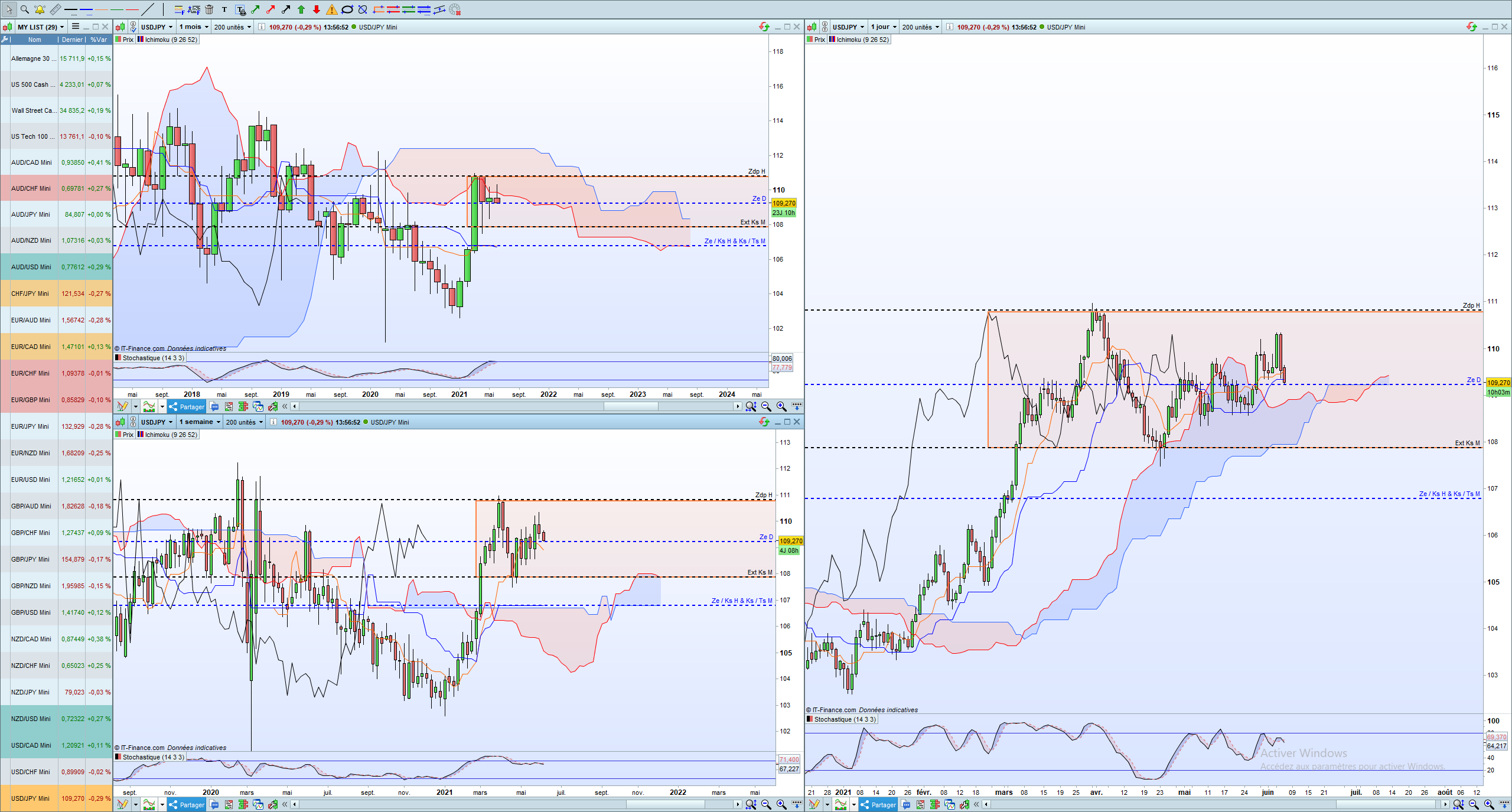1512x812 pixels.
Task: Select the green up arrow marker
Action: [x=301, y=9]
